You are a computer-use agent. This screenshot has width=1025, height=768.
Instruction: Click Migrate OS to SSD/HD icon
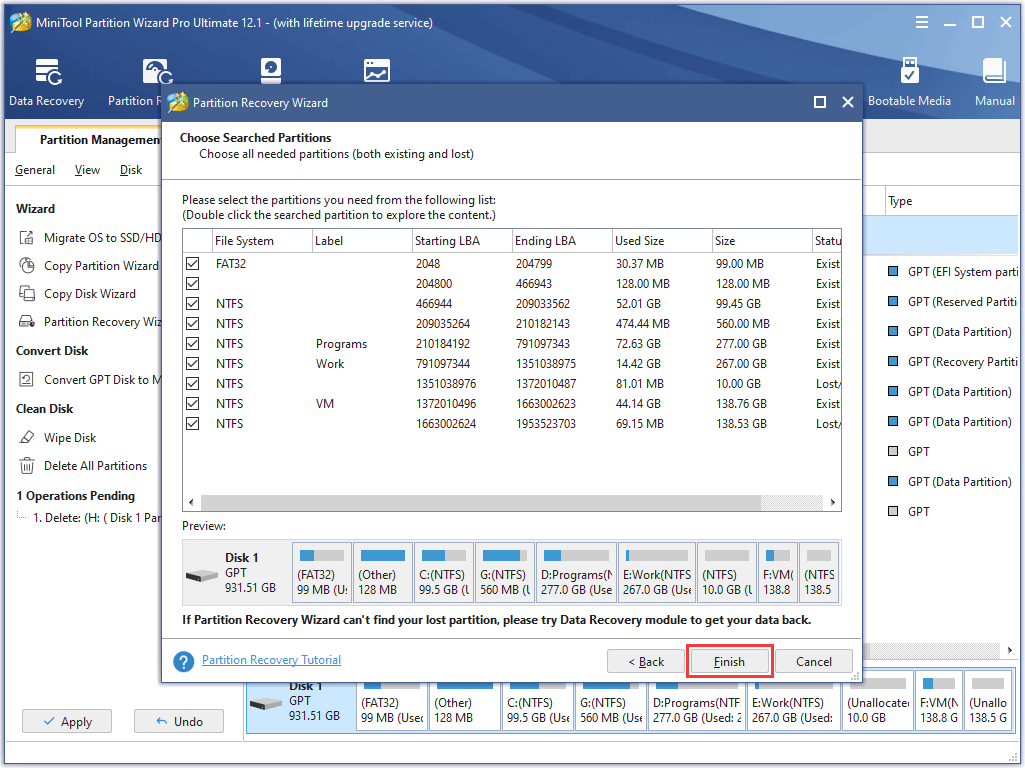click(26, 237)
